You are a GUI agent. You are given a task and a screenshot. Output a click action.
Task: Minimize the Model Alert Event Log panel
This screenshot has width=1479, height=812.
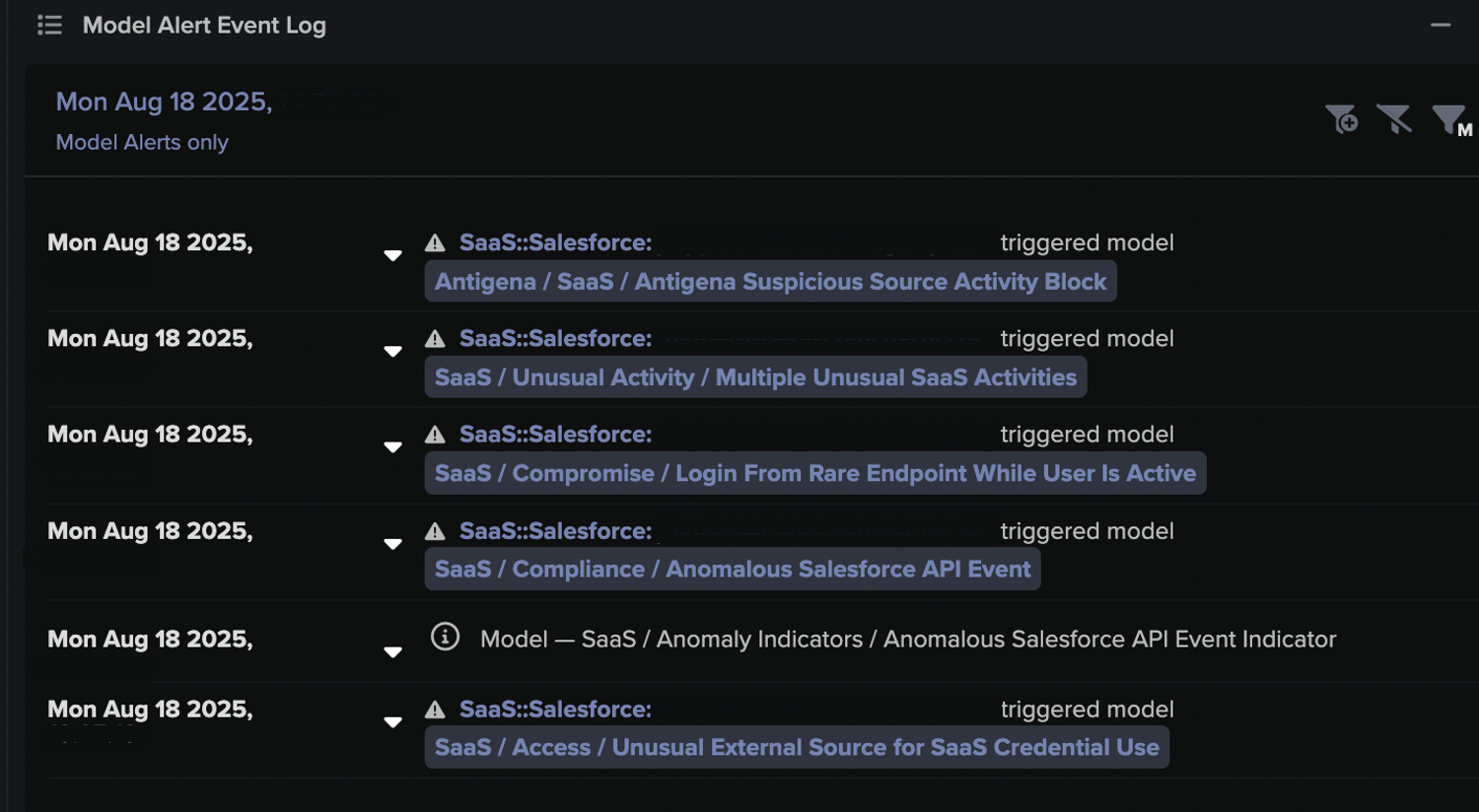[1441, 25]
